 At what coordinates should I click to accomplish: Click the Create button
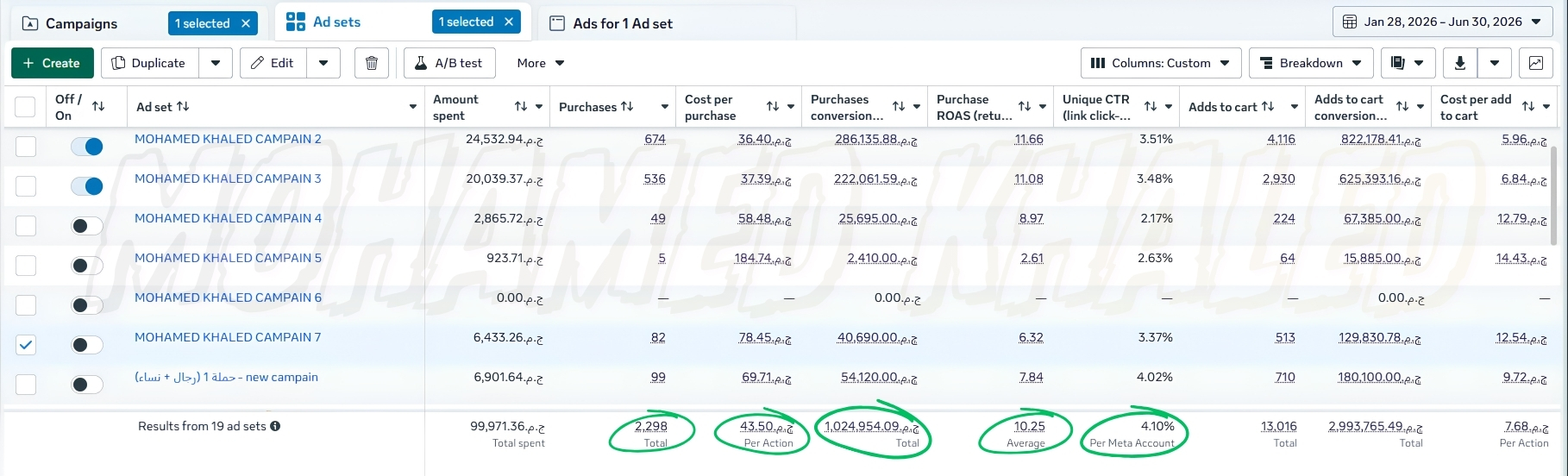point(52,63)
